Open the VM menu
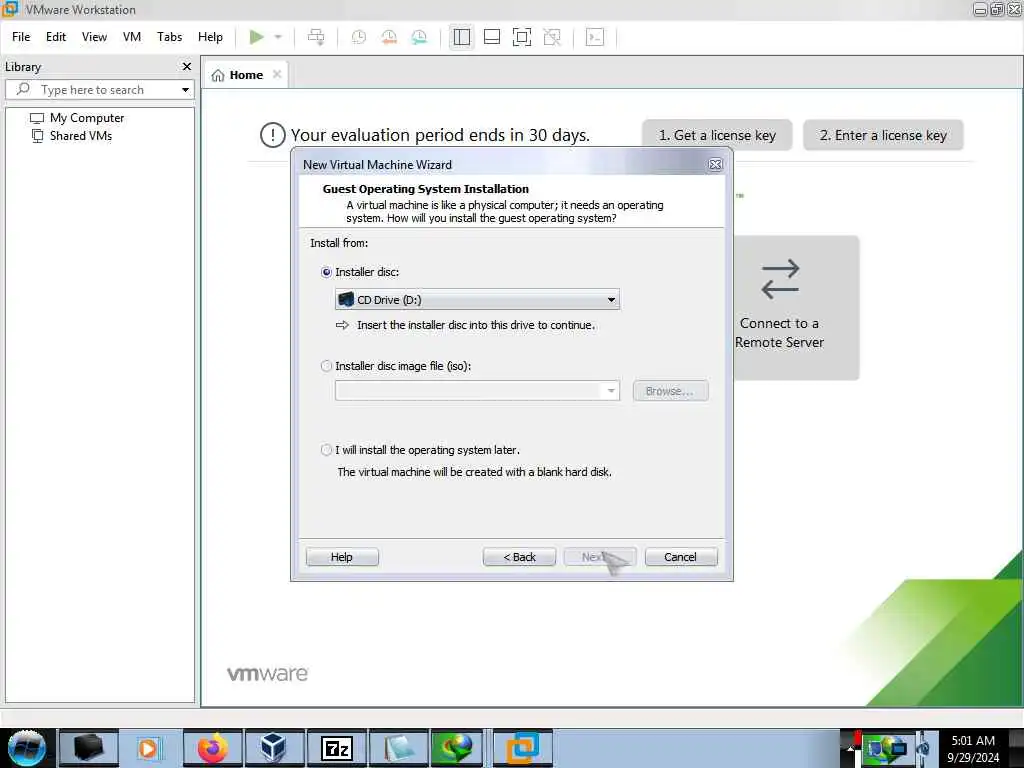The image size is (1024, 768). [132, 37]
